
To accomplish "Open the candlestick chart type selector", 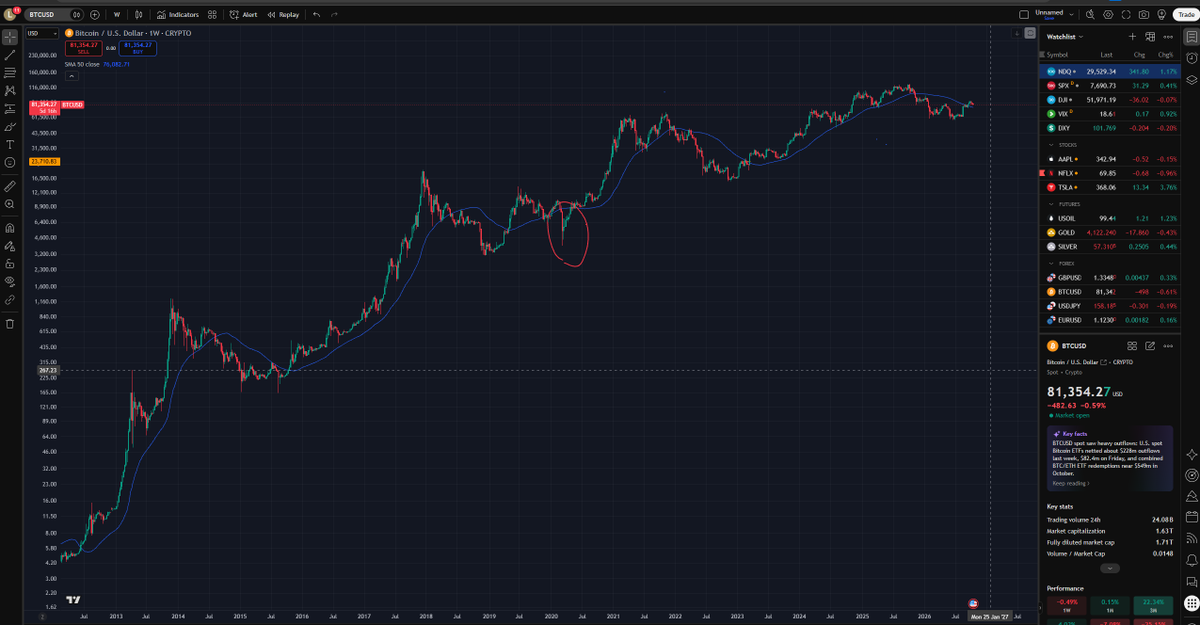I will [x=137, y=15].
